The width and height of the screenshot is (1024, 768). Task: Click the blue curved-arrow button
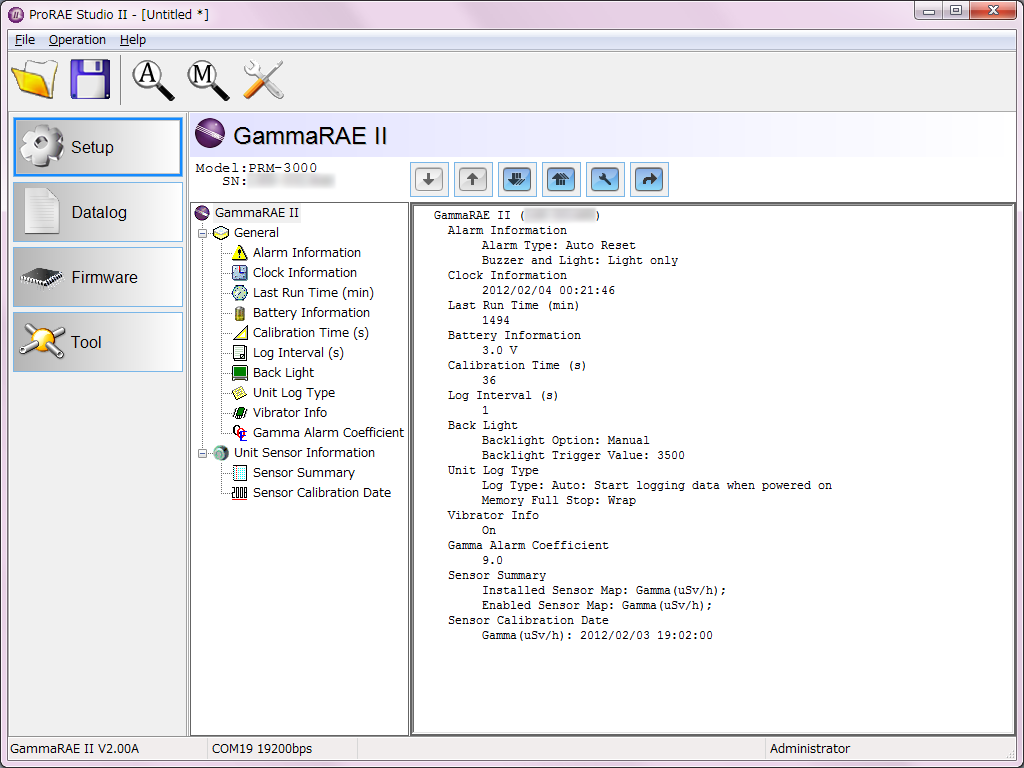[649, 179]
